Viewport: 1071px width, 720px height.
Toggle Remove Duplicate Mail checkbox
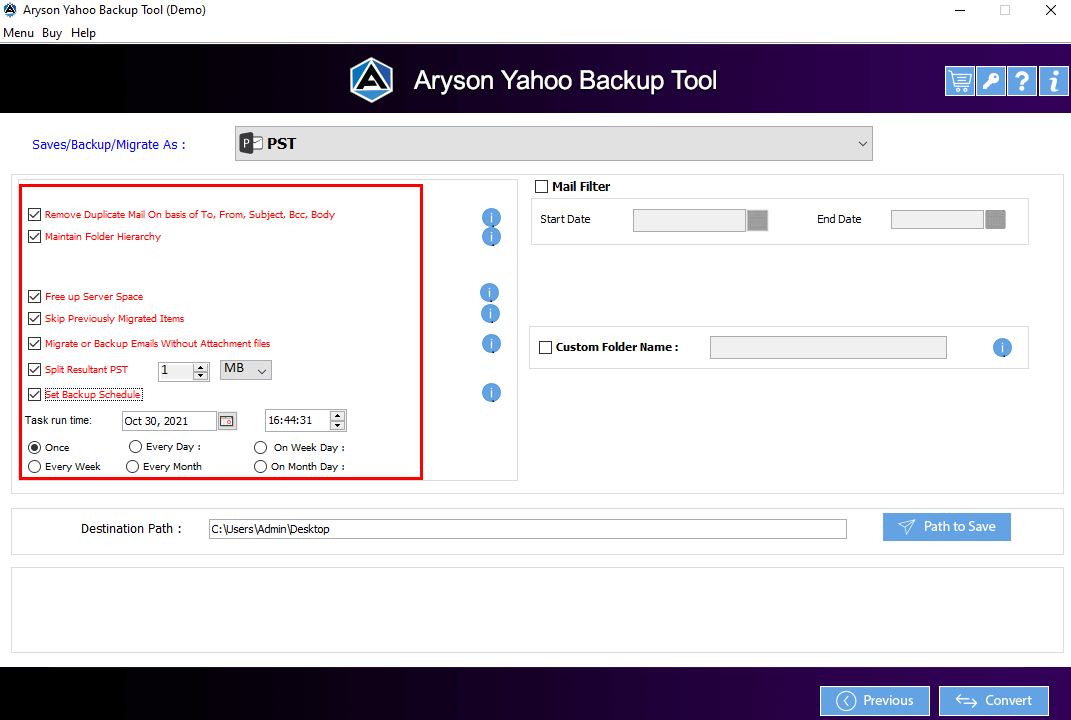(34, 214)
